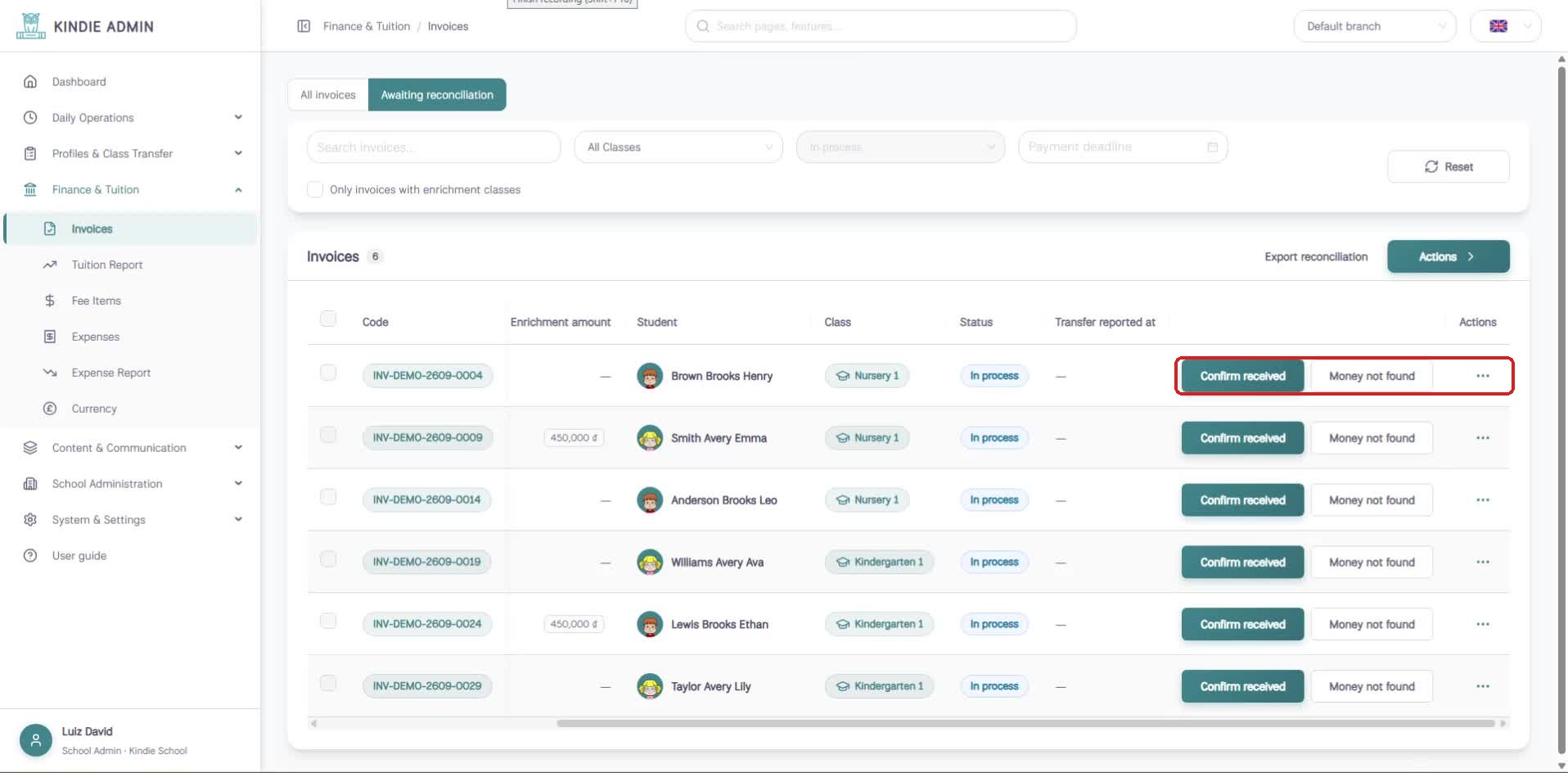
Task: Click the Expenses receipt icon
Action: (x=50, y=337)
